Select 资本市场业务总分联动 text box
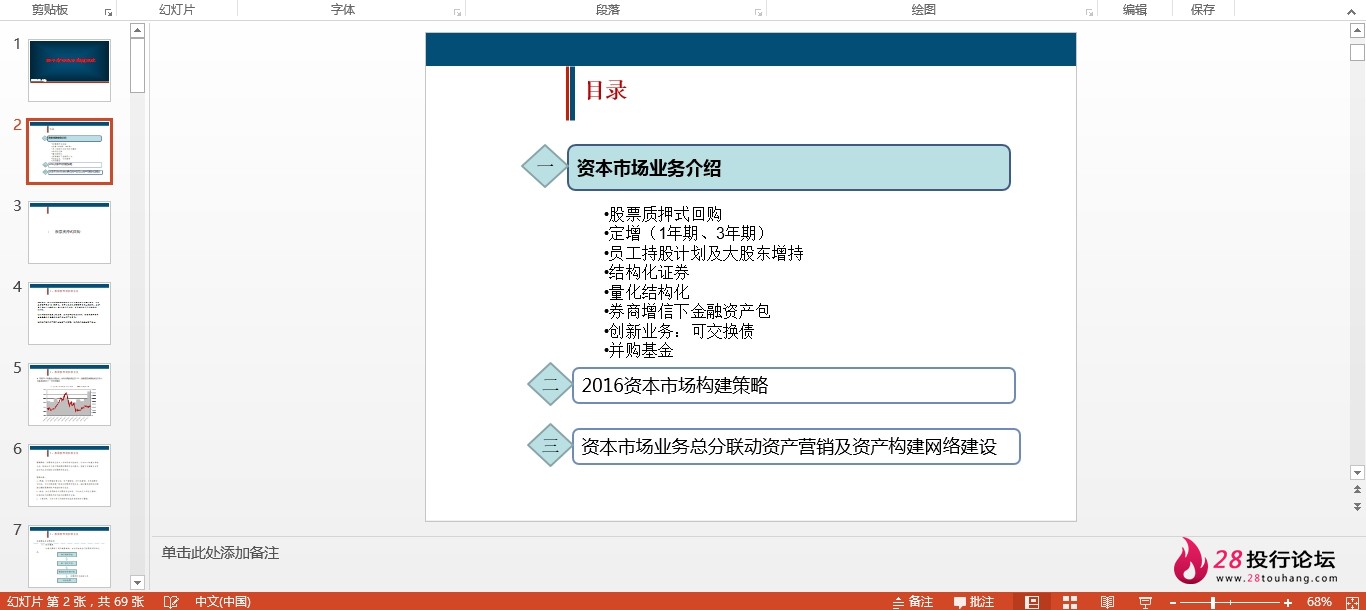This screenshot has width=1366, height=610. (x=796, y=447)
